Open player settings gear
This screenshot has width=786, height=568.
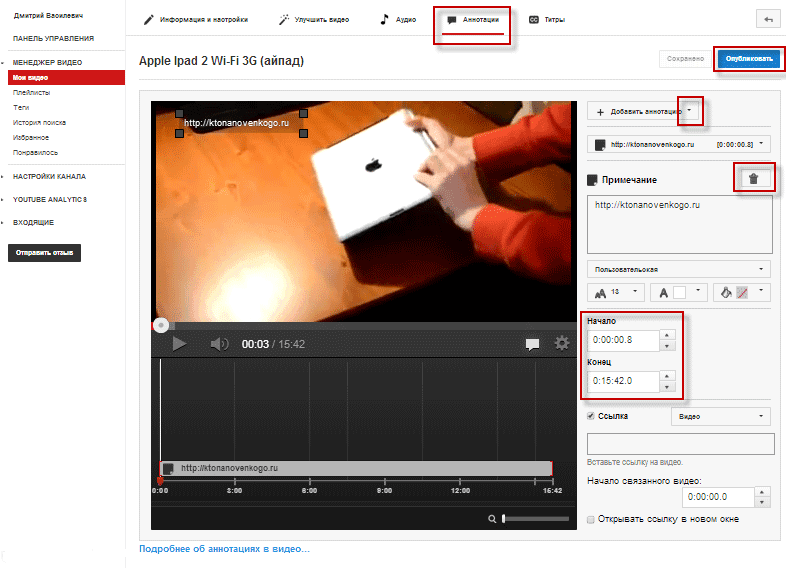pyautogui.click(x=561, y=343)
